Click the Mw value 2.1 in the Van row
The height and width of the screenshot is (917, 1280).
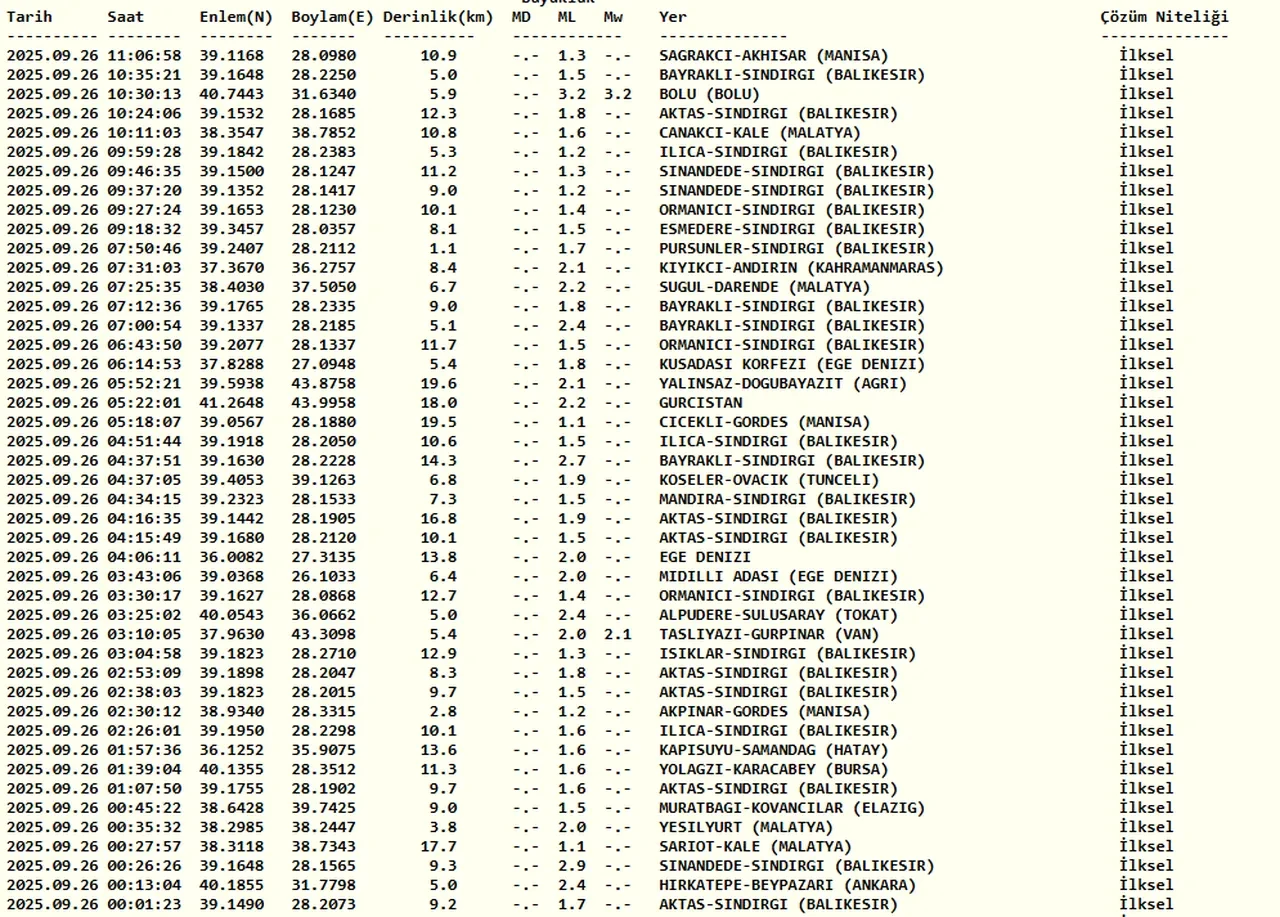click(x=618, y=635)
